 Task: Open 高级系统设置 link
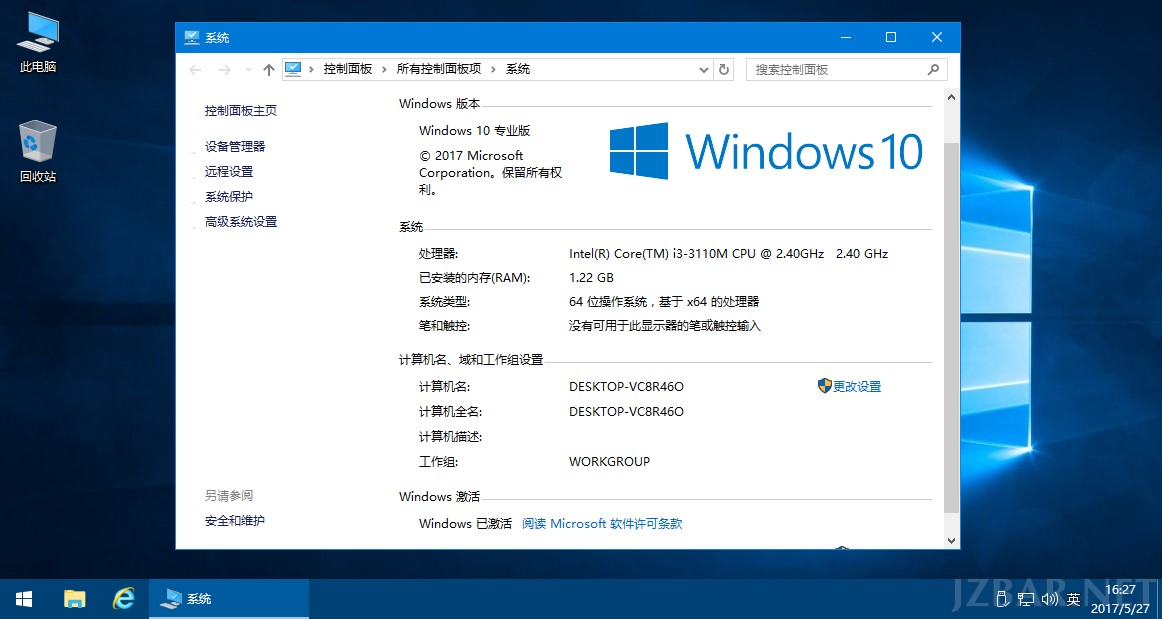pos(241,222)
